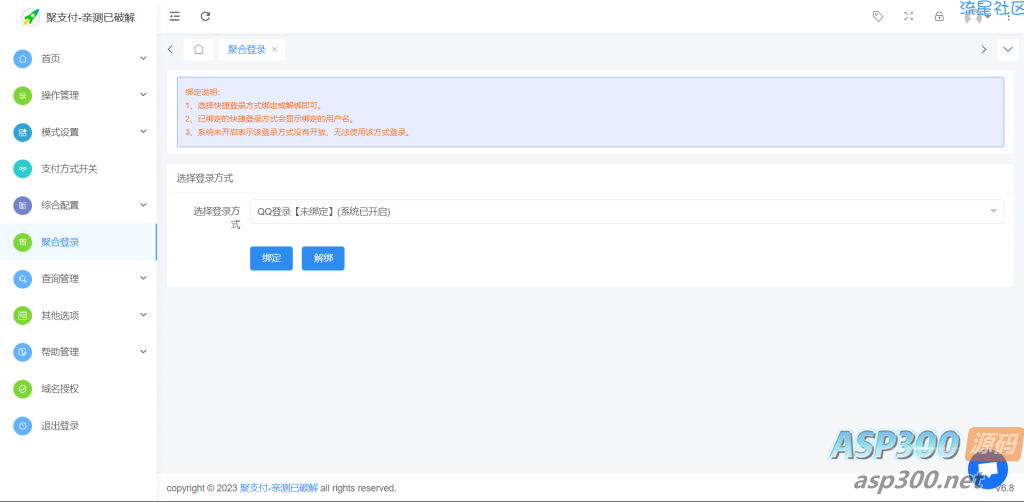This screenshot has width=1024, height=502.
Task: Click the 帮助管理 sidebar icon
Action: pos(23,352)
